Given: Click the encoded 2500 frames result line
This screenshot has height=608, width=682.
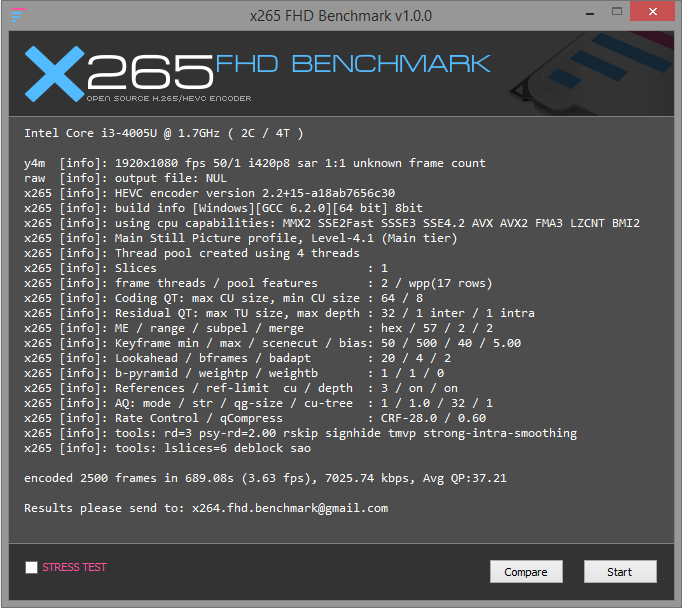Looking at the screenshot, I should click(265, 478).
